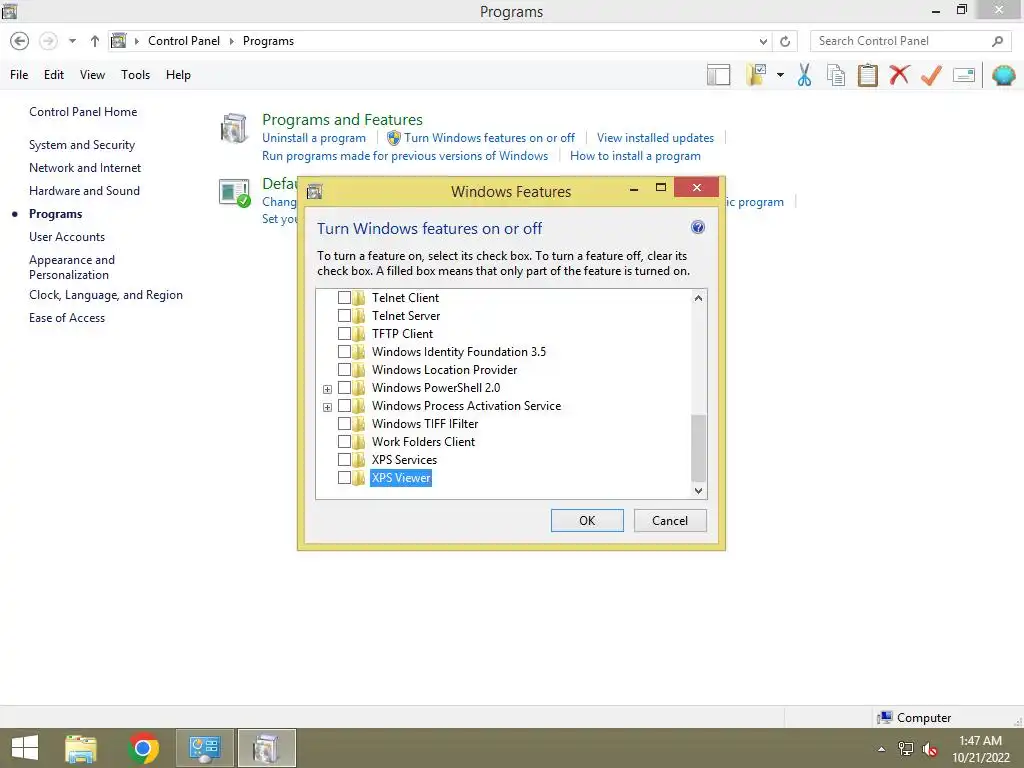Image resolution: width=1024 pixels, height=768 pixels.
Task: Click the Up one level arrow
Action: 95,41
